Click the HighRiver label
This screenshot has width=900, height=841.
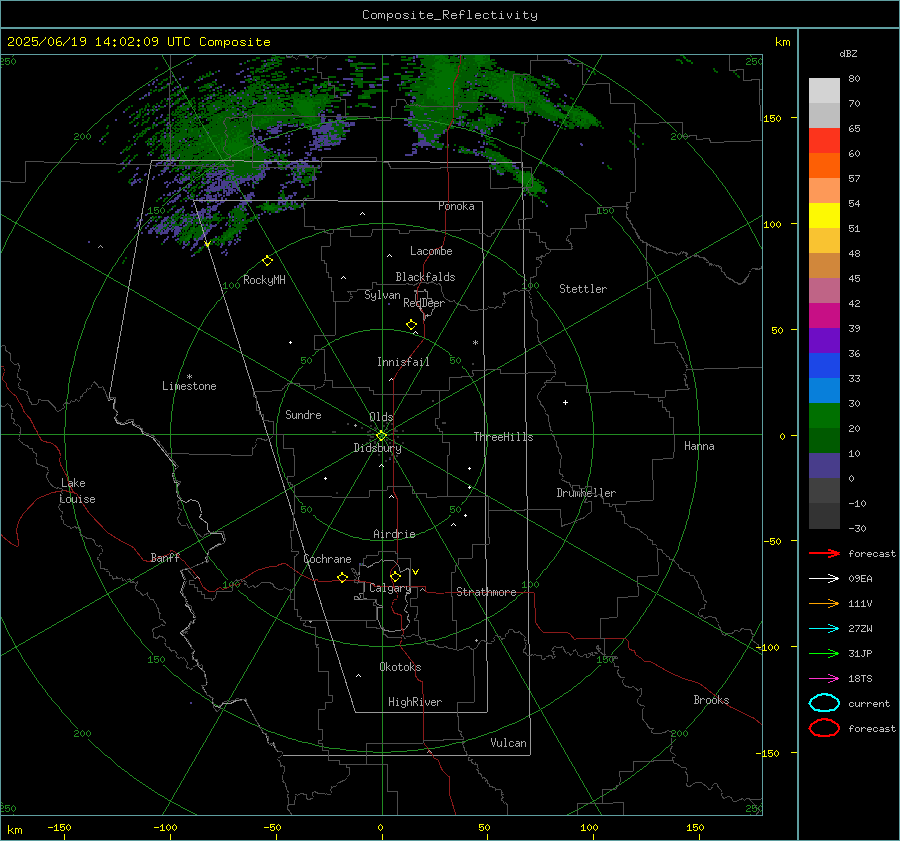415,702
